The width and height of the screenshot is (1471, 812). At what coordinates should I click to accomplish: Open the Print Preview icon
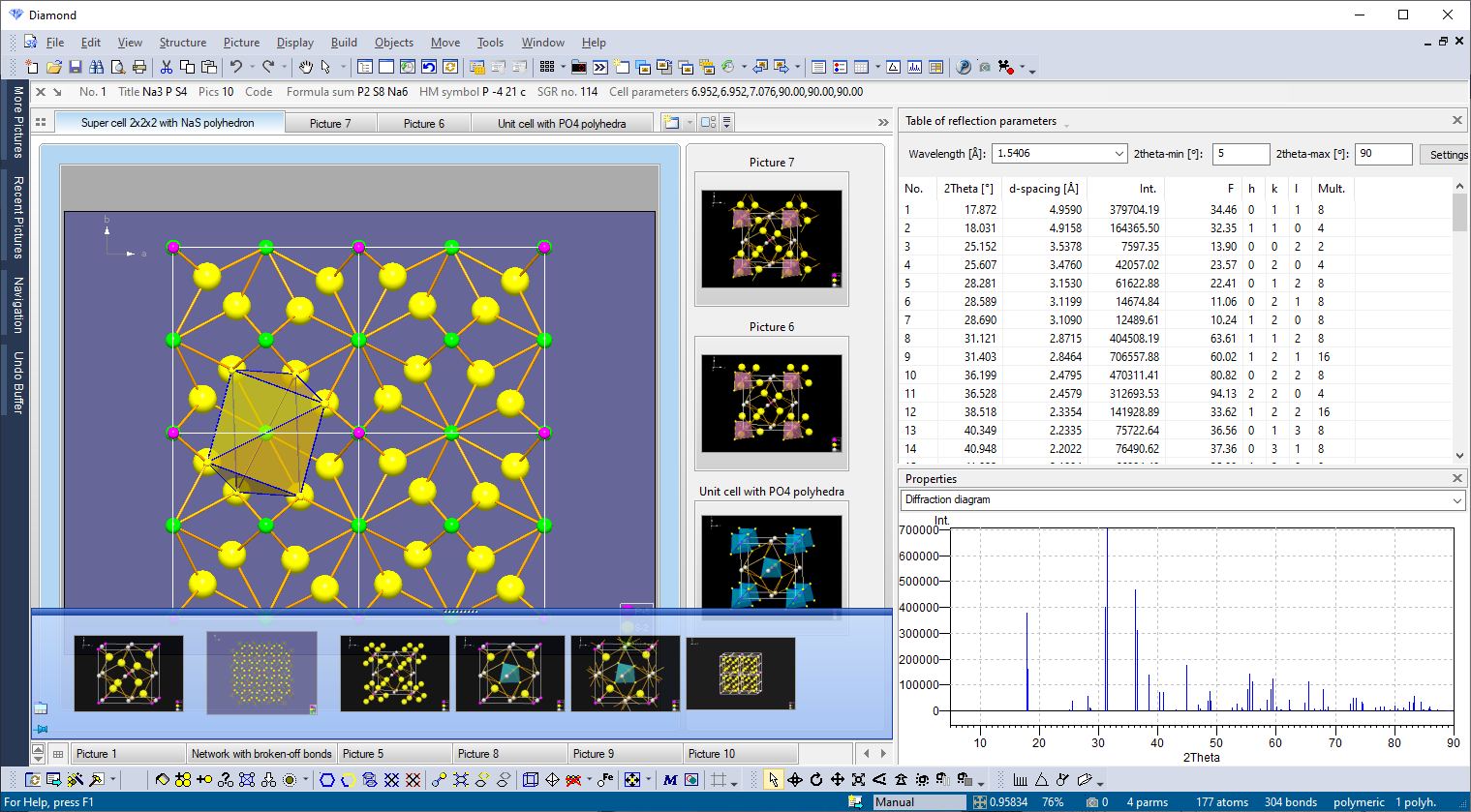118,67
